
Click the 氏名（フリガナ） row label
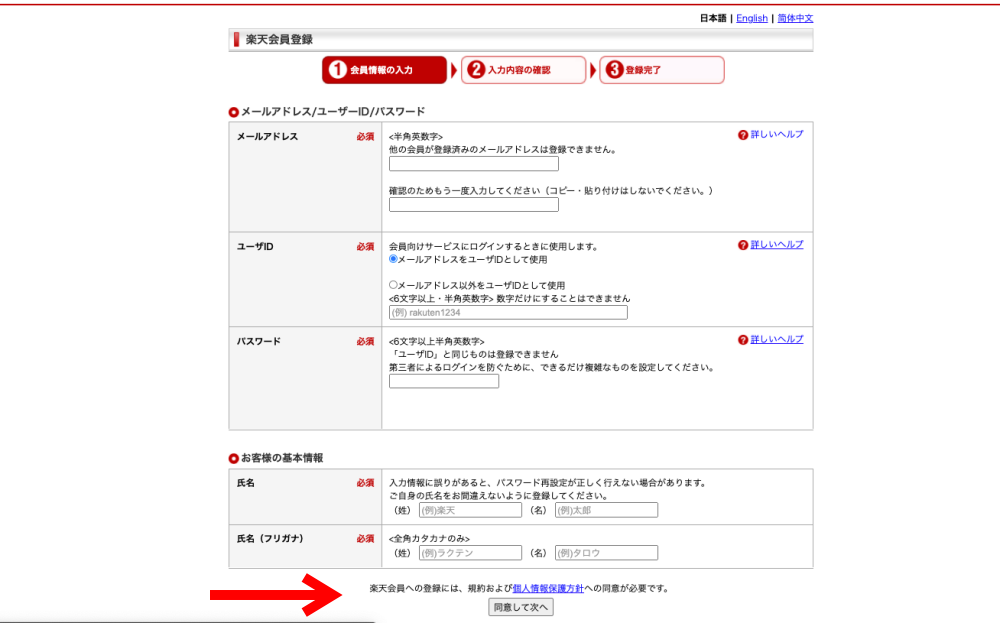(x=270, y=539)
